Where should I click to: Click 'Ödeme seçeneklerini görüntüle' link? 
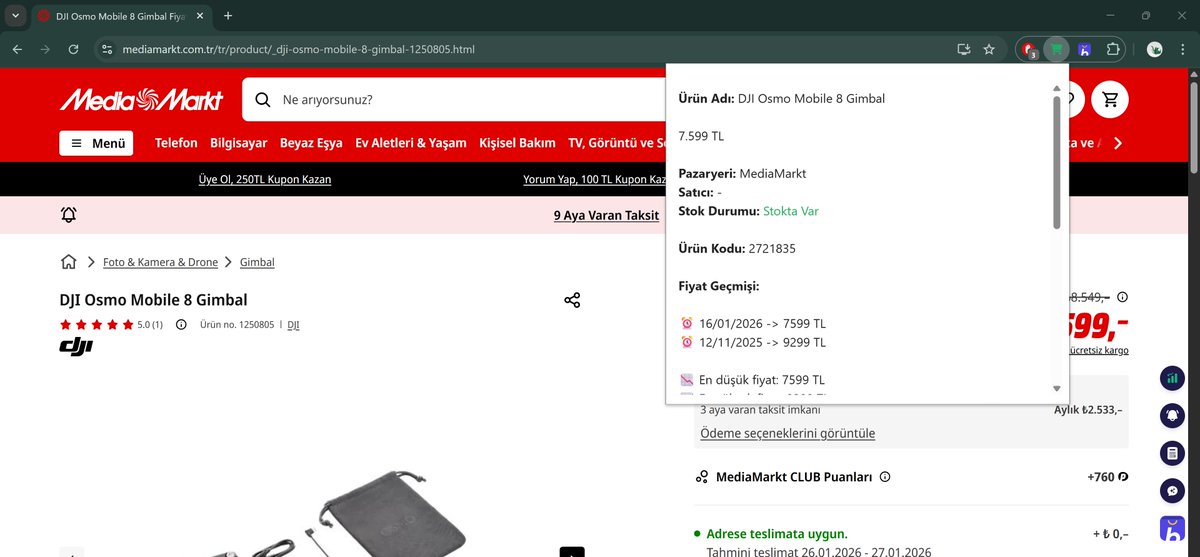click(x=788, y=433)
